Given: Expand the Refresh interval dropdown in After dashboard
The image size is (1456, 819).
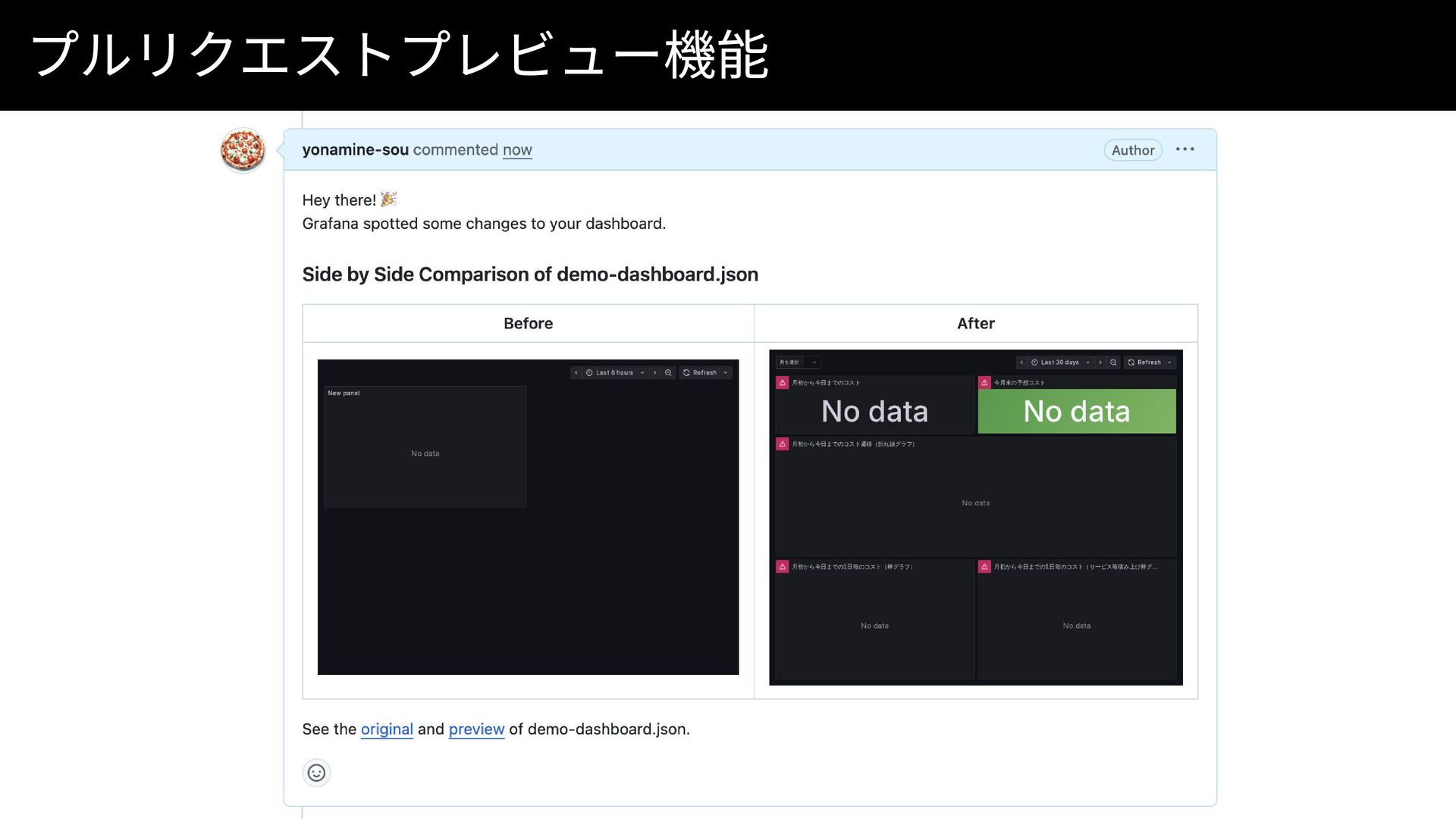Looking at the screenshot, I should pos(1170,362).
